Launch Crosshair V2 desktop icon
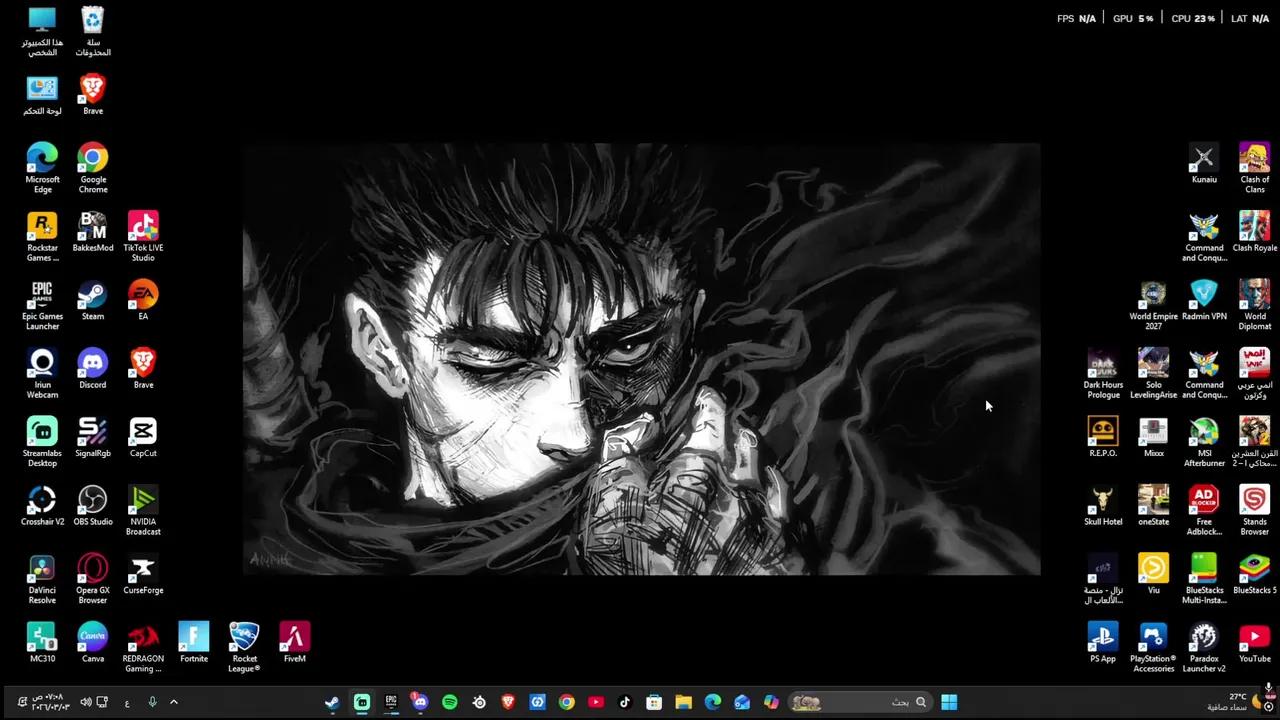The image size is (1280, 720). [x=42, y=505]
